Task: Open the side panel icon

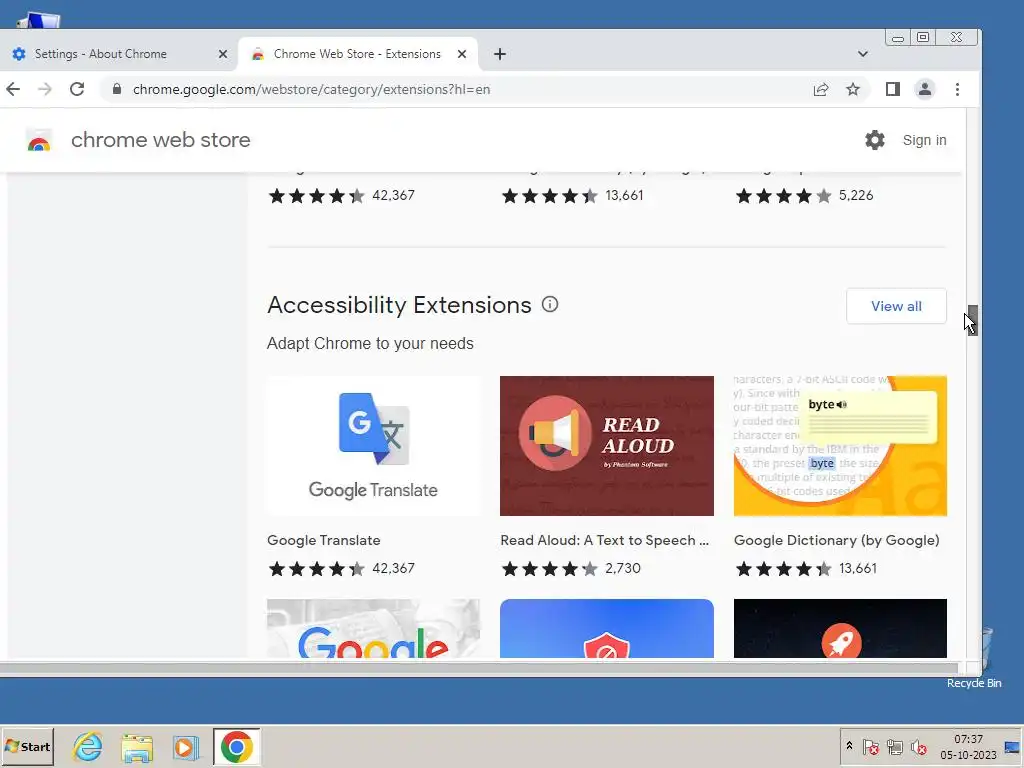Action: point(893,89)
